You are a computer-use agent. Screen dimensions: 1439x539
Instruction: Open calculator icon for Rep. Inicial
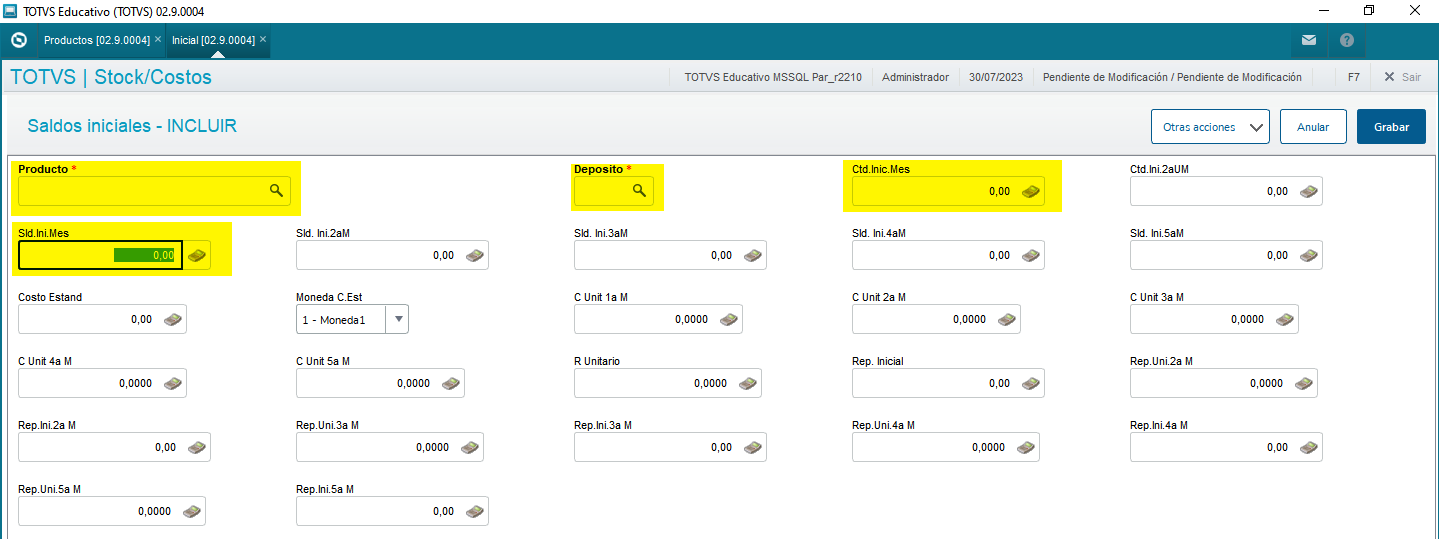point(1031,383)
